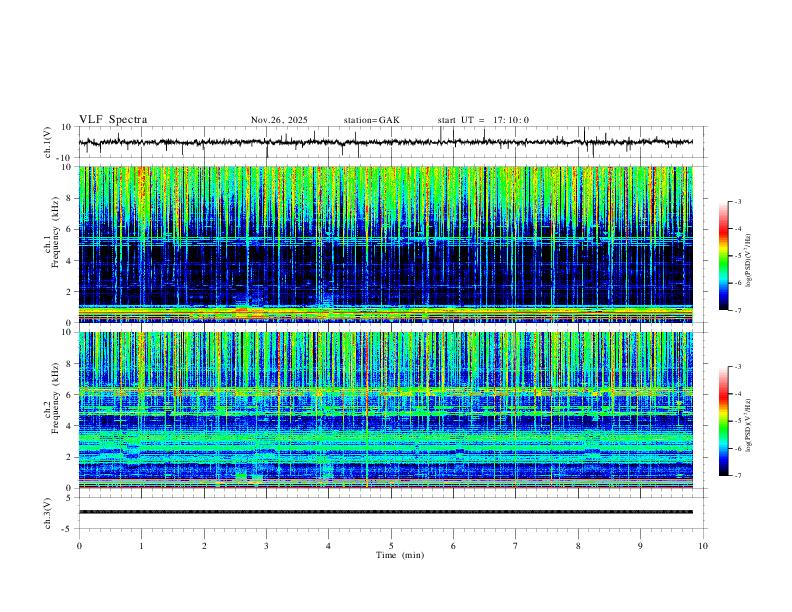792x612 pixels.
Task: Click the time axis tick label "7"
Action: tap(516, 546)
